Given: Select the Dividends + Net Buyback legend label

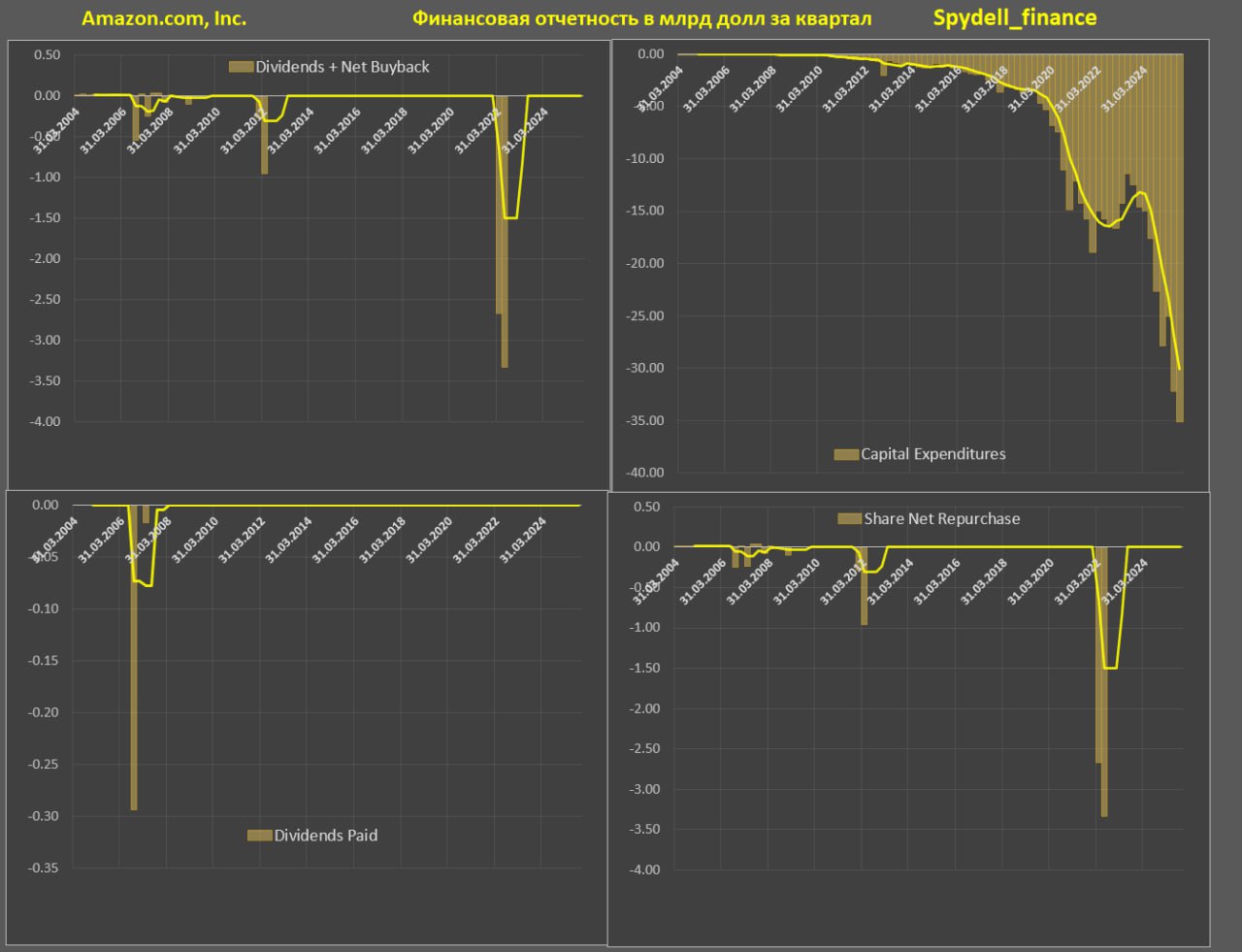Looking at the screenshot, I should [342, 67].
